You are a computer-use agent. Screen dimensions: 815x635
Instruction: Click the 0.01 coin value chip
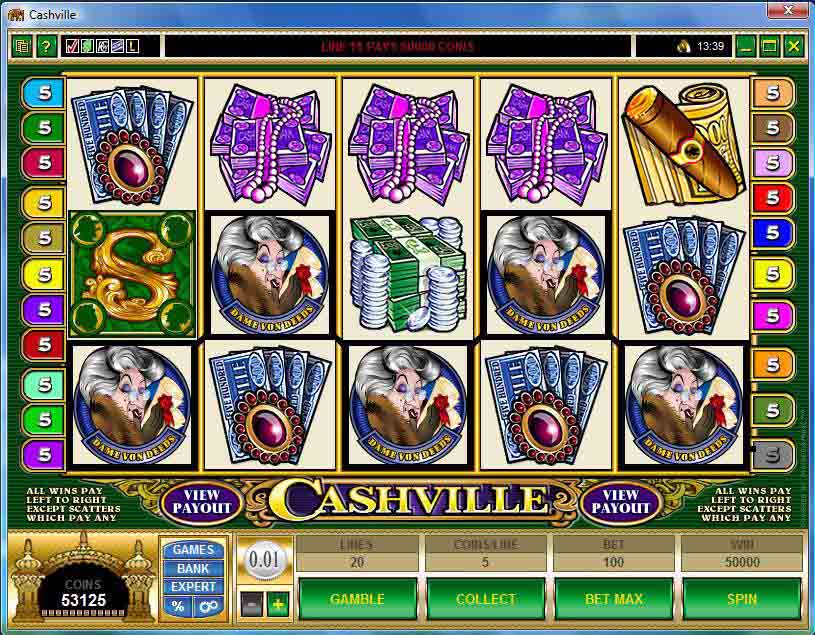264,560
